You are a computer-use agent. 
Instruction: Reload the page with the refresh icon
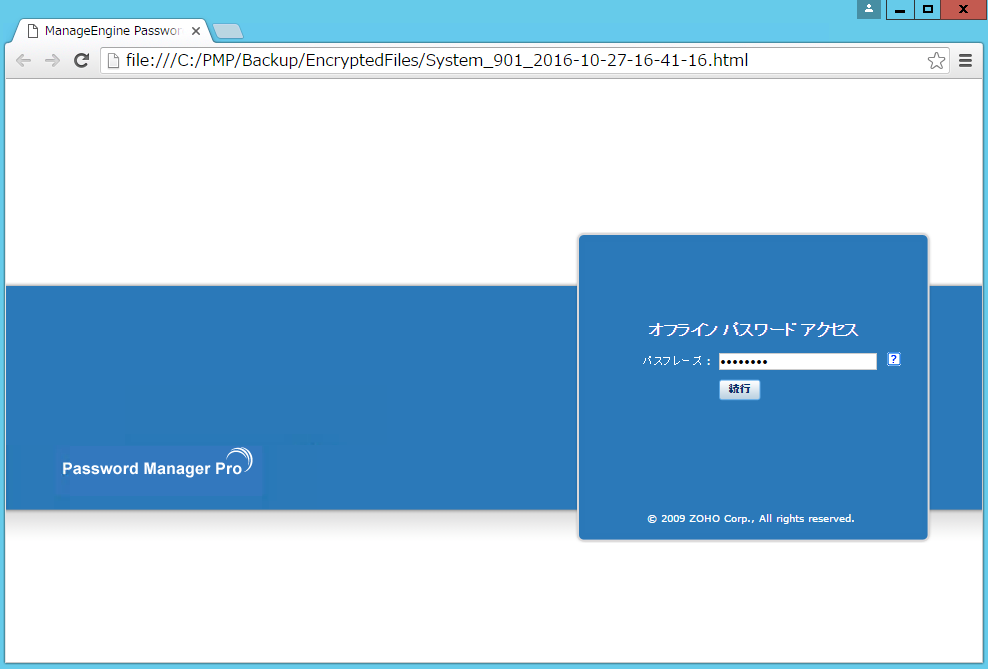click(81, 60)
